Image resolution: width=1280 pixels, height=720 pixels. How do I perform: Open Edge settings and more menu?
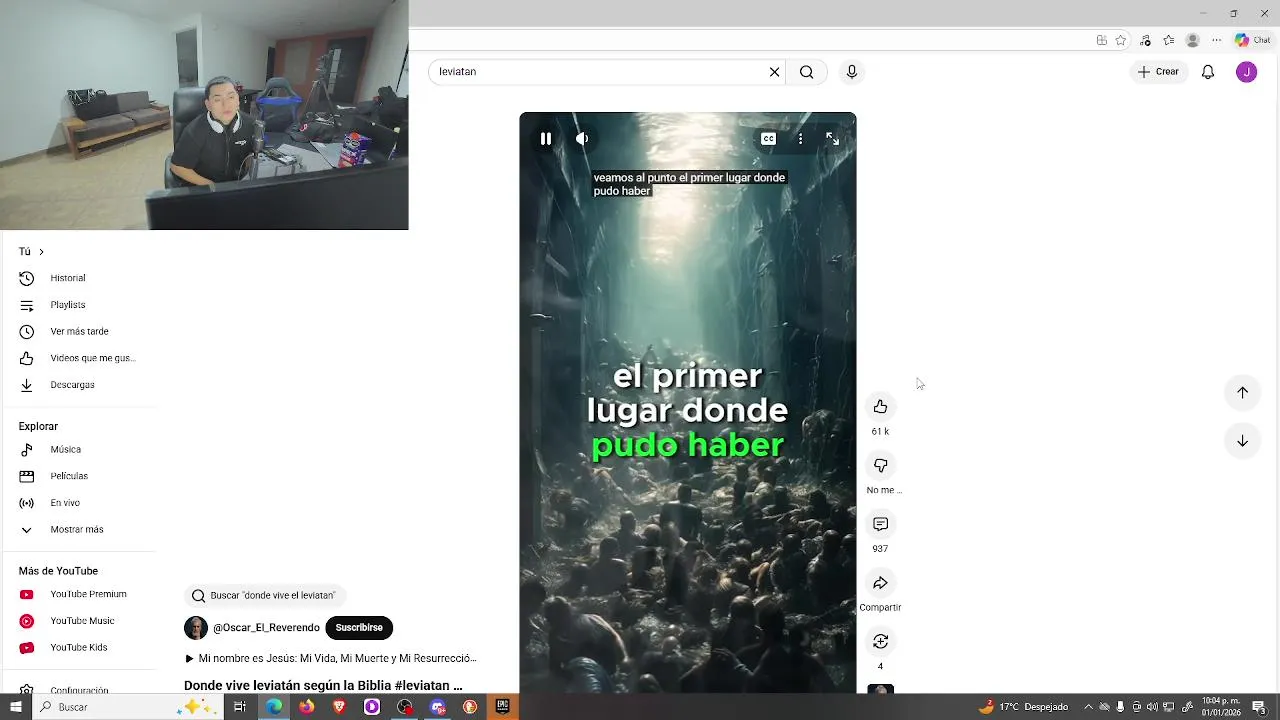pos(1216,40)
